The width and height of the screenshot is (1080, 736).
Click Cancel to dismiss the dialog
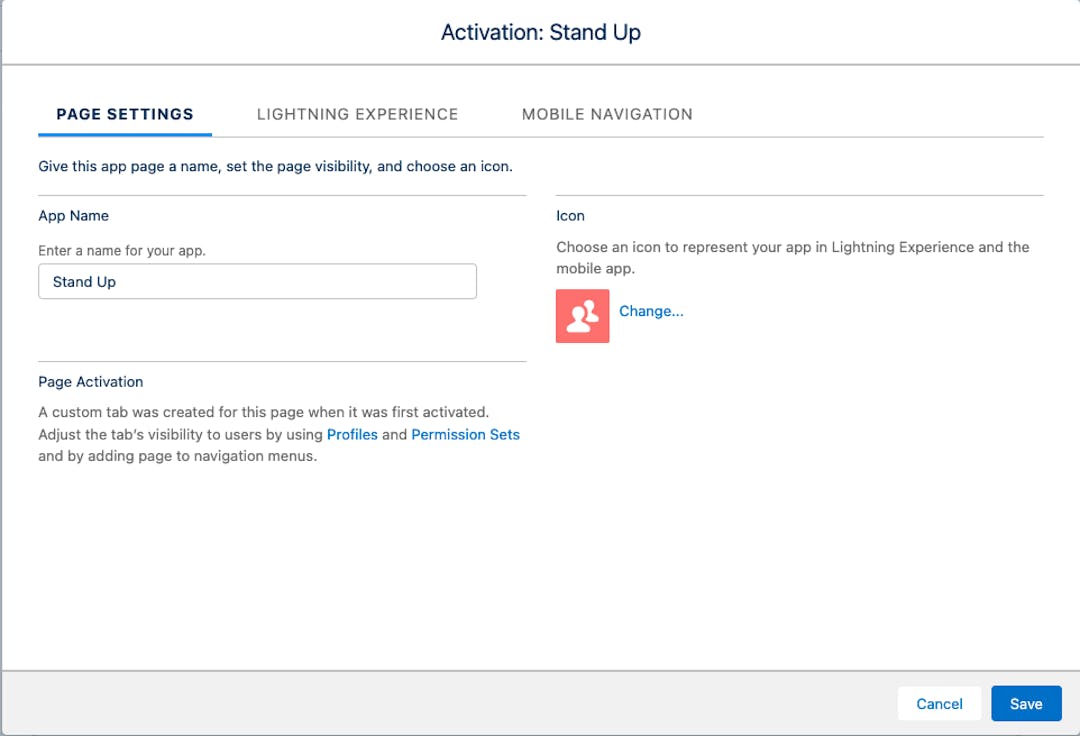coord(939,703)
